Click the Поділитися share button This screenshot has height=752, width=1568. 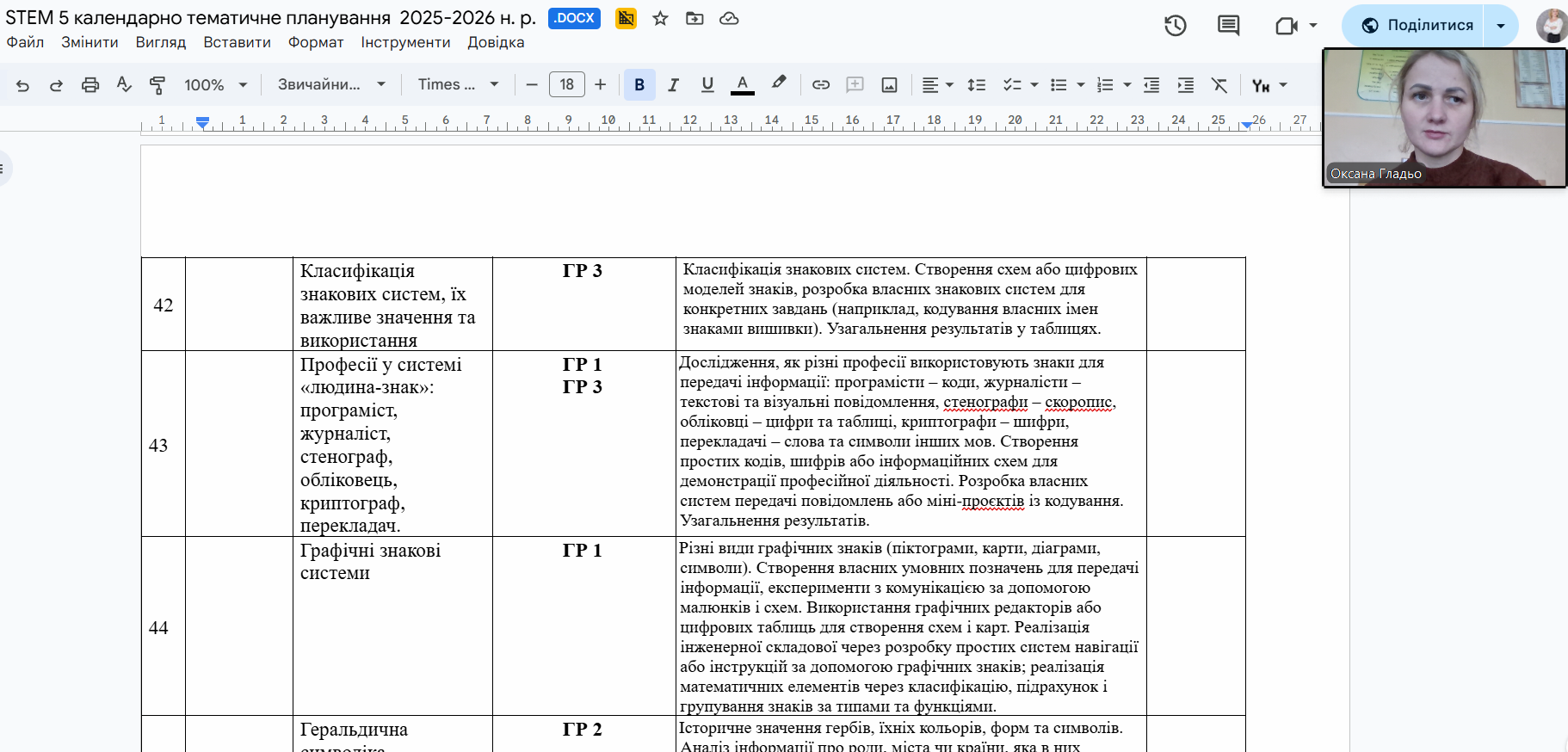point(1417,26)
